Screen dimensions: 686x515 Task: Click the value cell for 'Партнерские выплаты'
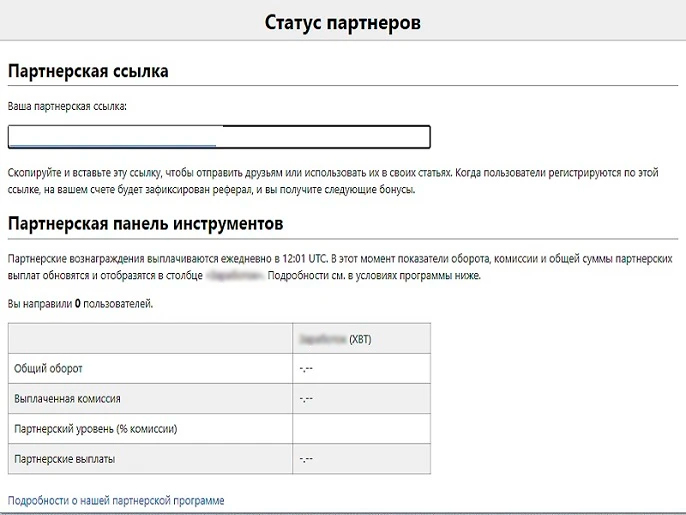tap(361, 459)
